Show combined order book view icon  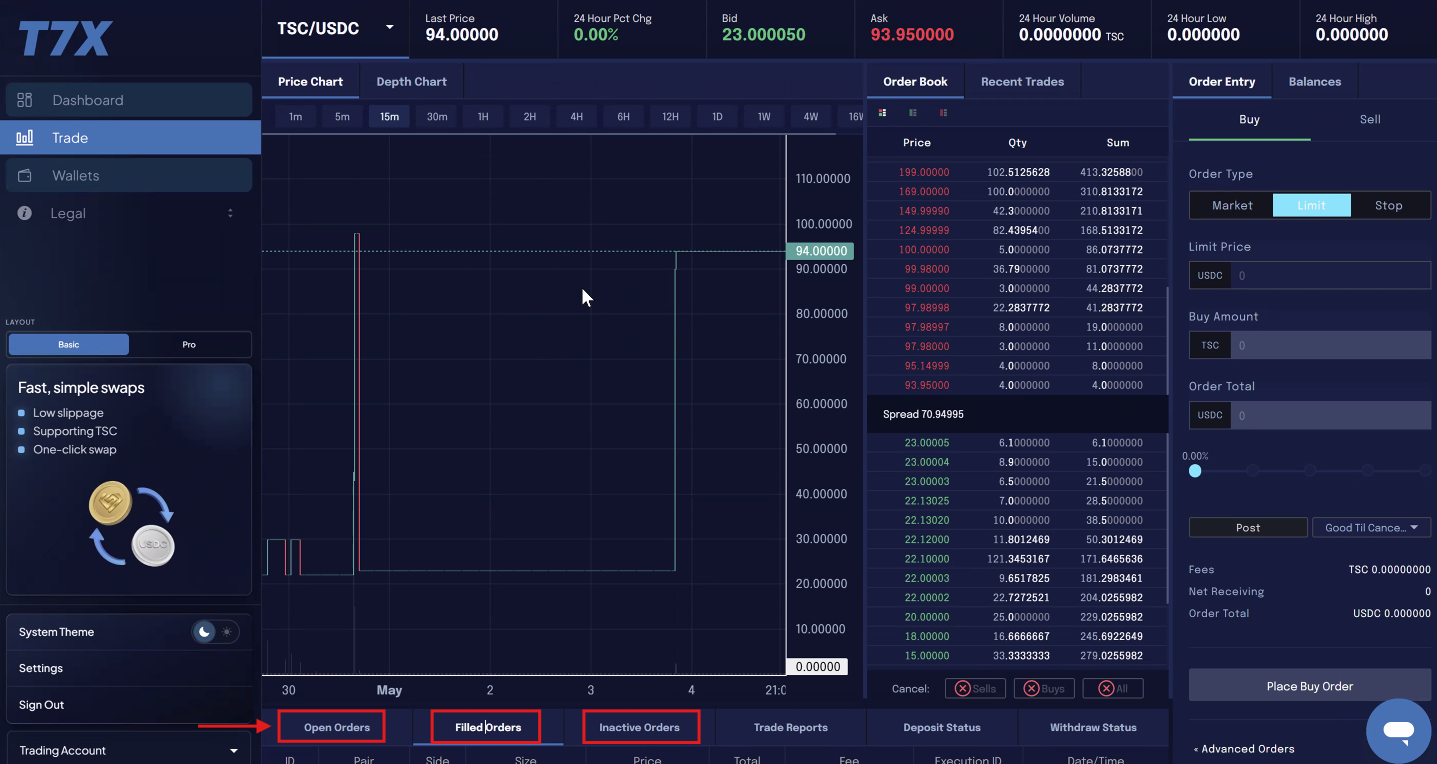pos(883,113)
